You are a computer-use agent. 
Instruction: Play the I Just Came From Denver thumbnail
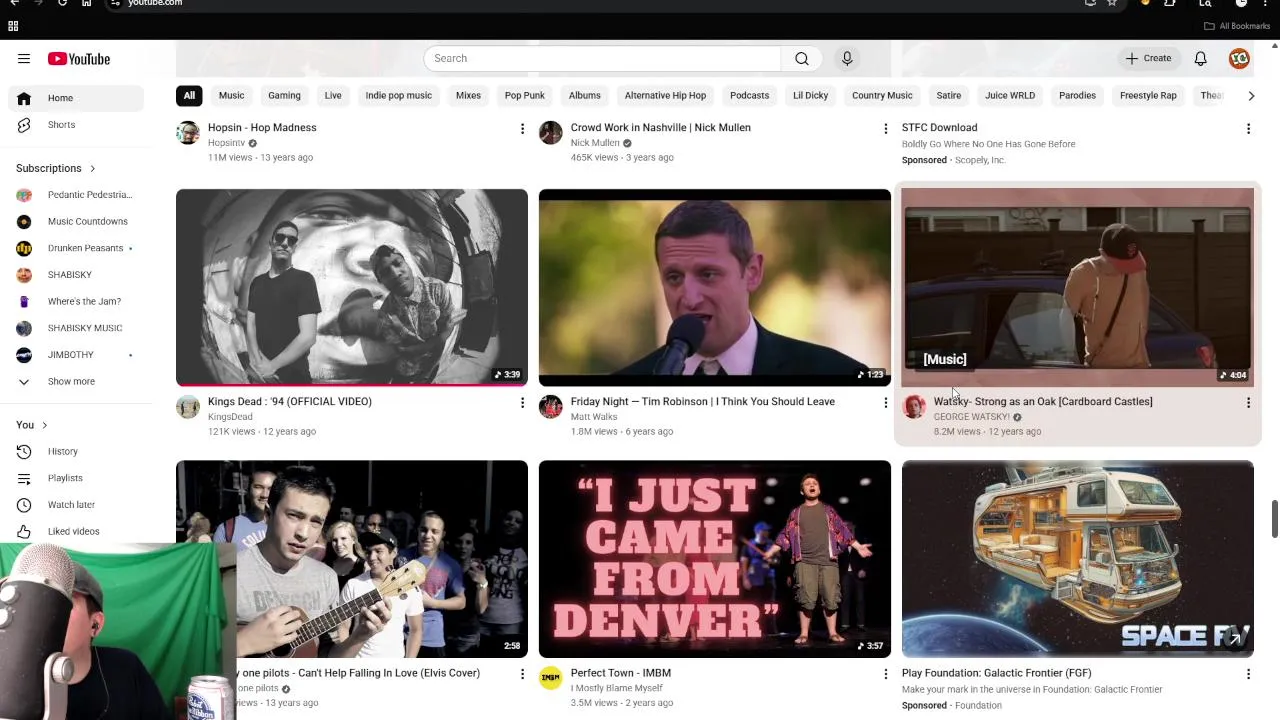tap(715, 559)
